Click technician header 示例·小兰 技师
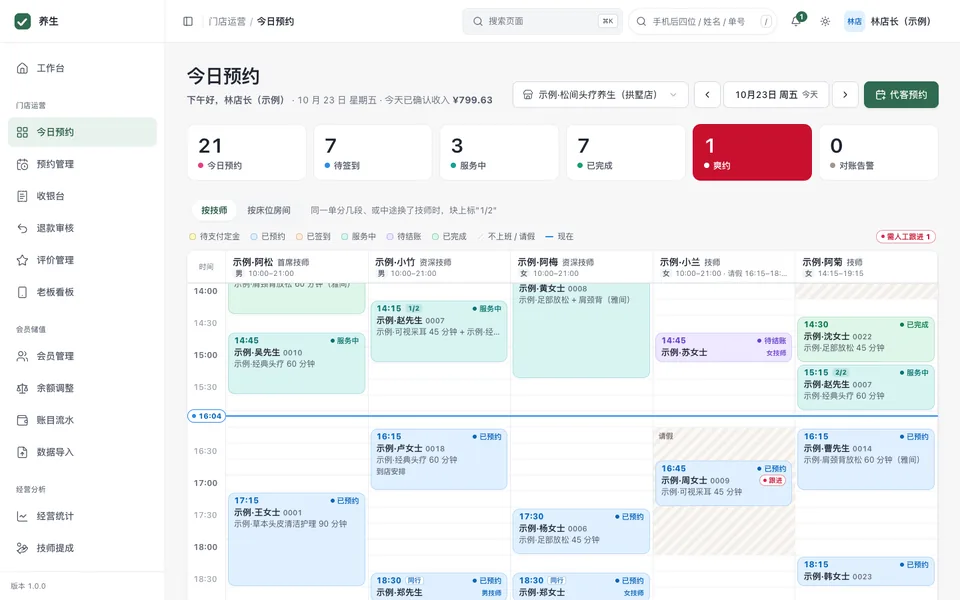 (x=724, y=267)
